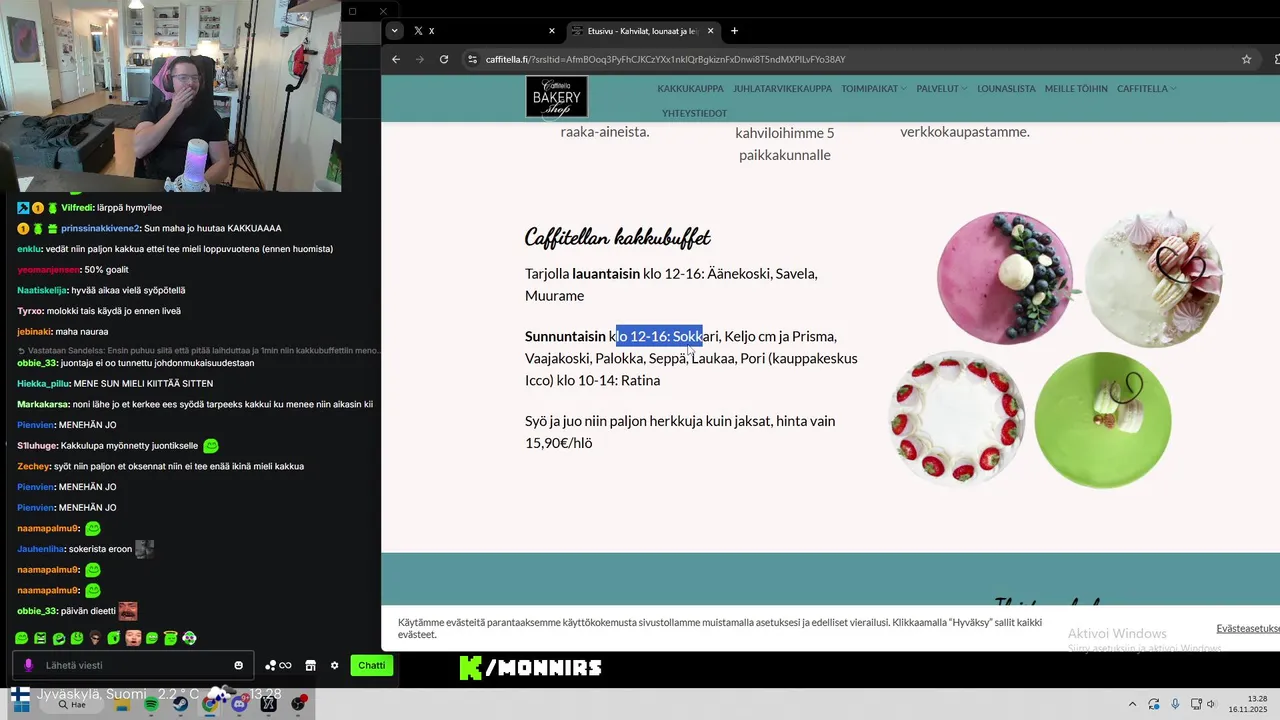Click the purple microphone icon in chat input
Image resolution: width=1280 pixels, height=720 pixels.
pos(28,665)
